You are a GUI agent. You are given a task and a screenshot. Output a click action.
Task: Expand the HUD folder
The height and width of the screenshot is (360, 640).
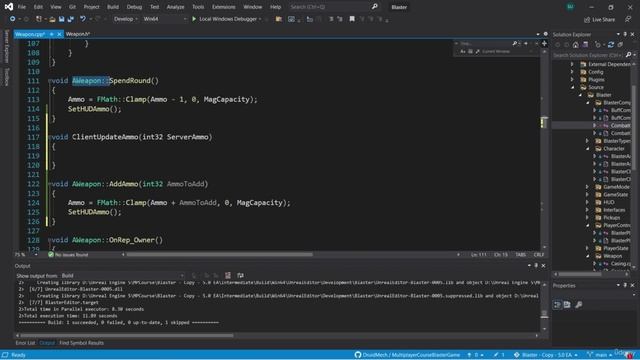pos(587,202)
